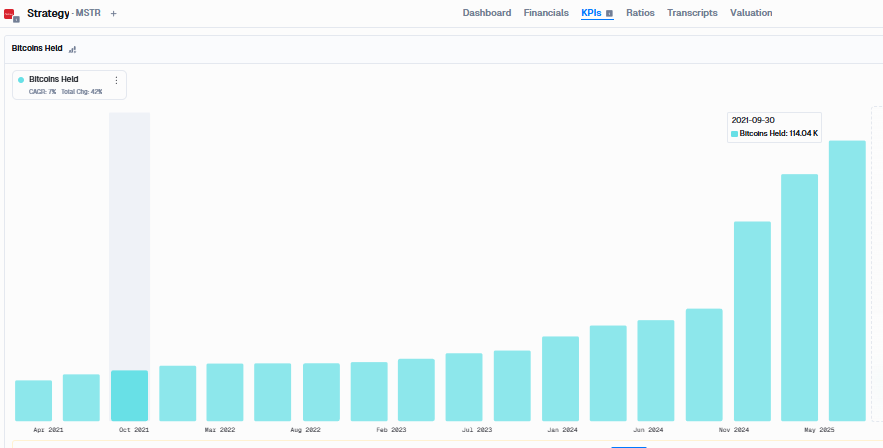The image size is (883, 448).
Task: Click the info badge next to KPIs
Action: [x=609, y=13]
